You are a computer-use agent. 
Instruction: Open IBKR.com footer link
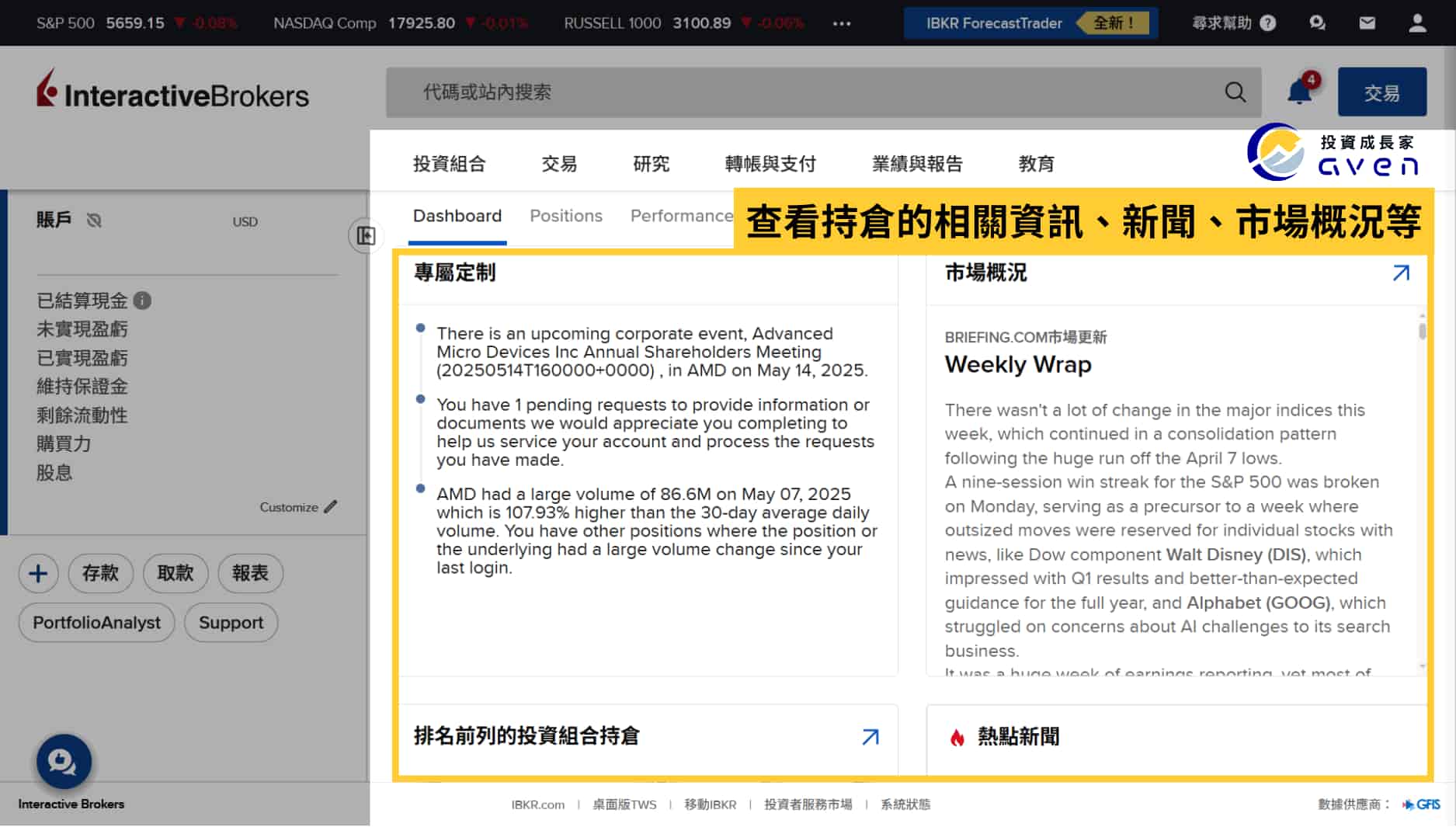pyautogui.click(x=538, y=804)
